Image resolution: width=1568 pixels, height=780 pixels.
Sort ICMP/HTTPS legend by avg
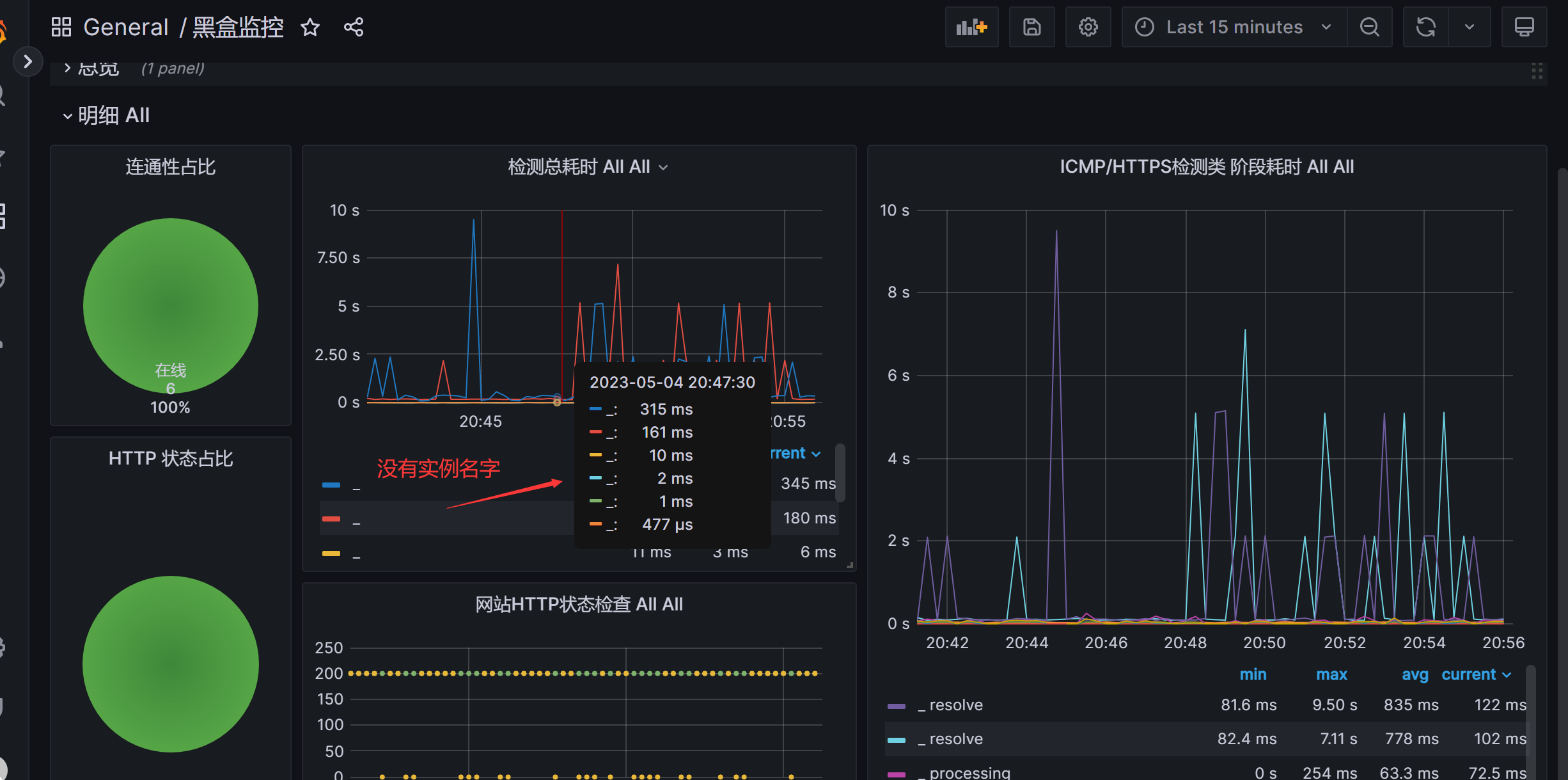point(1415,675)
